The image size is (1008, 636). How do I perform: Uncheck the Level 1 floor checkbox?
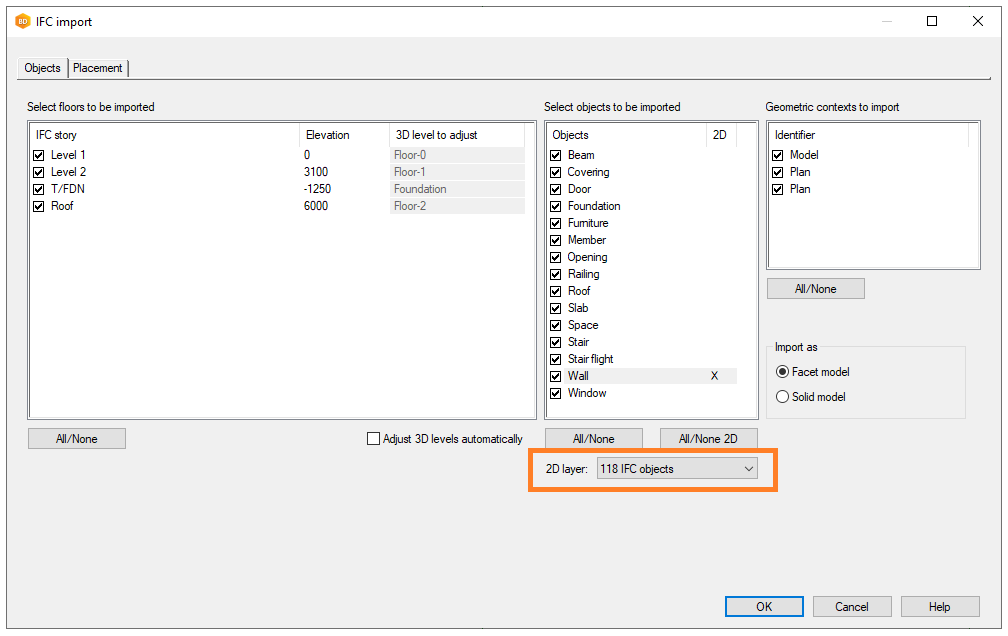coord(39,155)
